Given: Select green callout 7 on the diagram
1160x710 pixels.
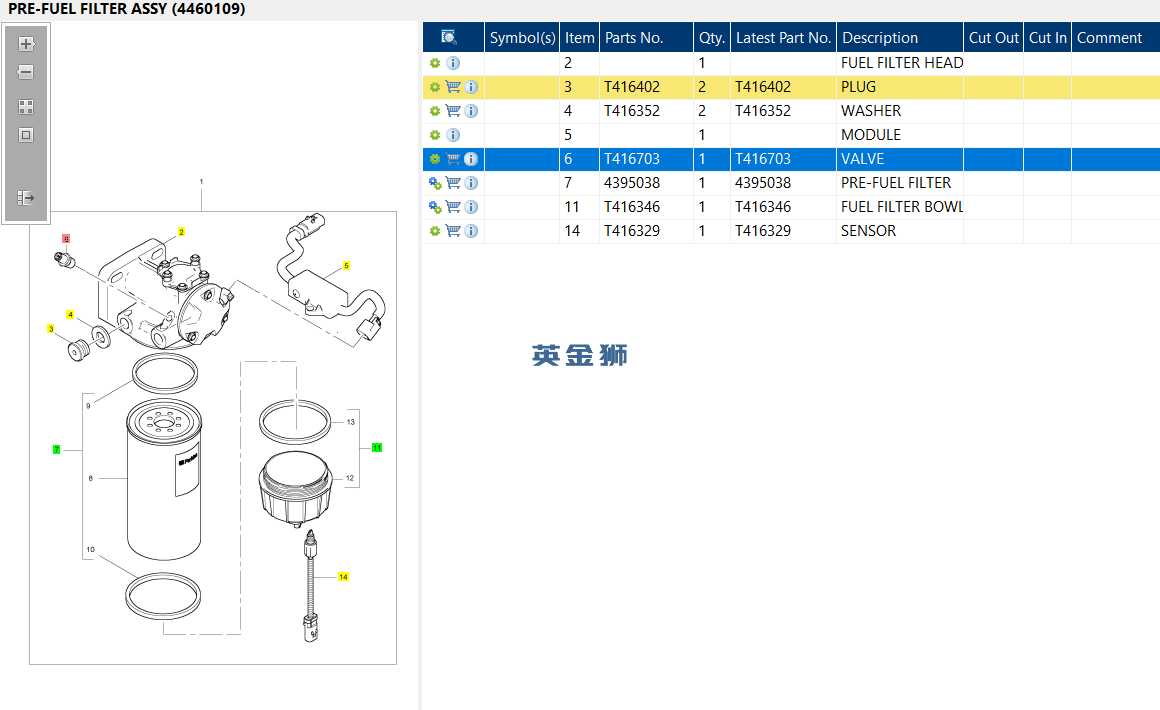Looking at the screenshot, I should pyautogui.click(x=56, y=450).
